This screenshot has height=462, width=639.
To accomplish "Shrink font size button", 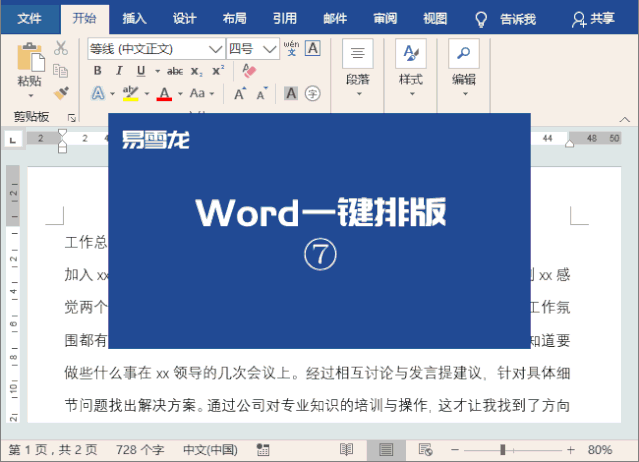I will 262,94.
